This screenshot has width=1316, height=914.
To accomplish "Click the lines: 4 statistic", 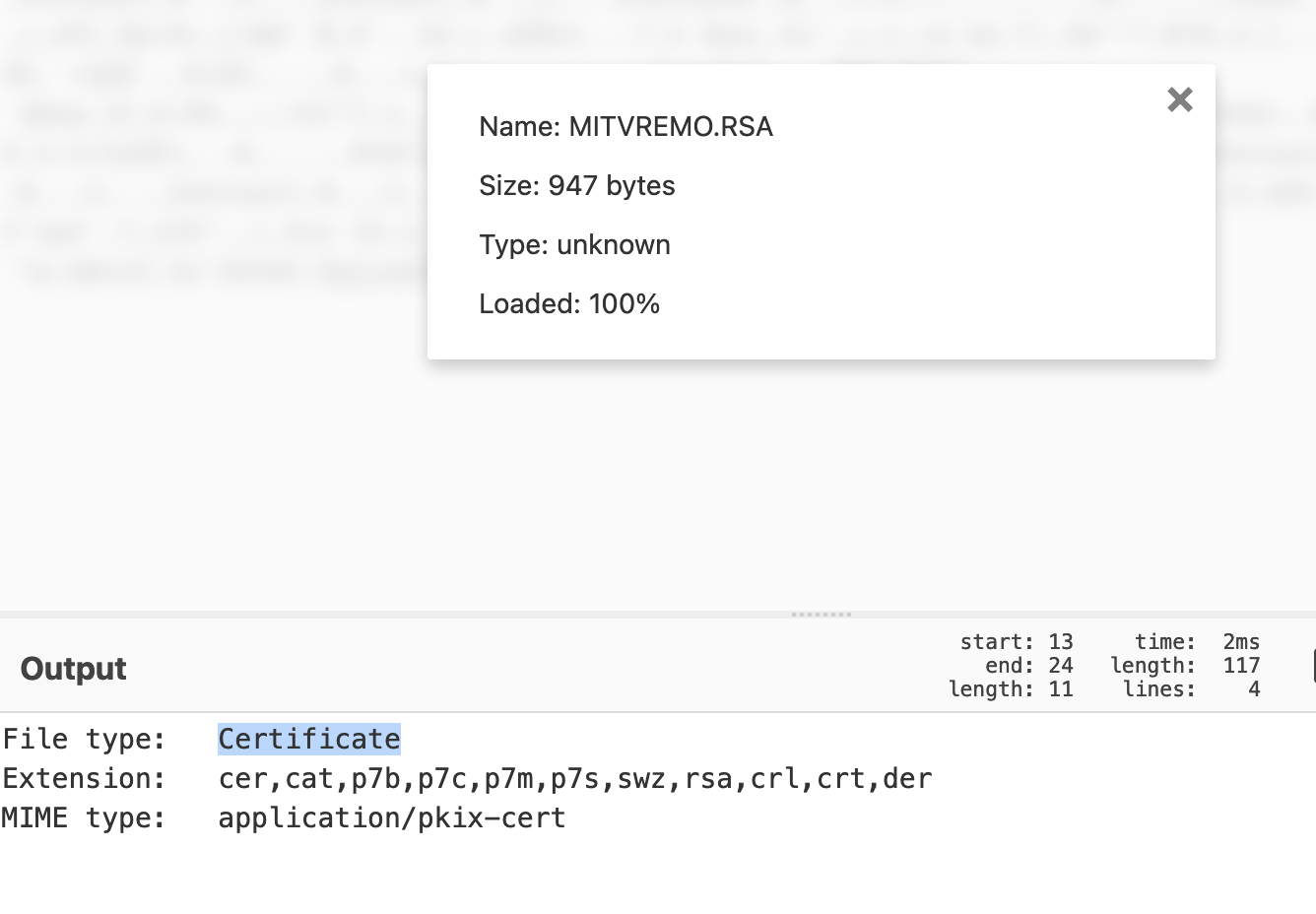I will (1190, 689).
